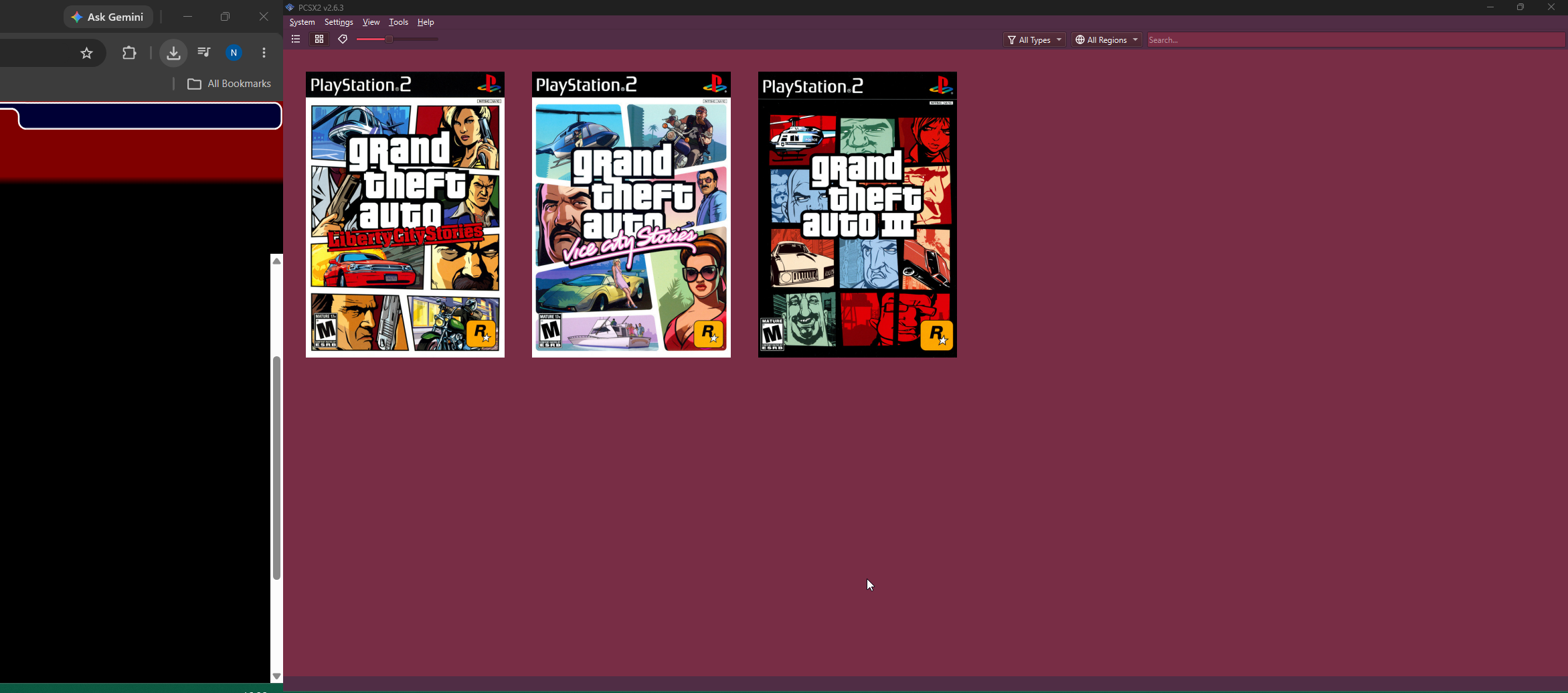Open Chrome's three-dot menu
Image resolution: width=1568 pixels, height=693 pixels.
coord(264,53)
